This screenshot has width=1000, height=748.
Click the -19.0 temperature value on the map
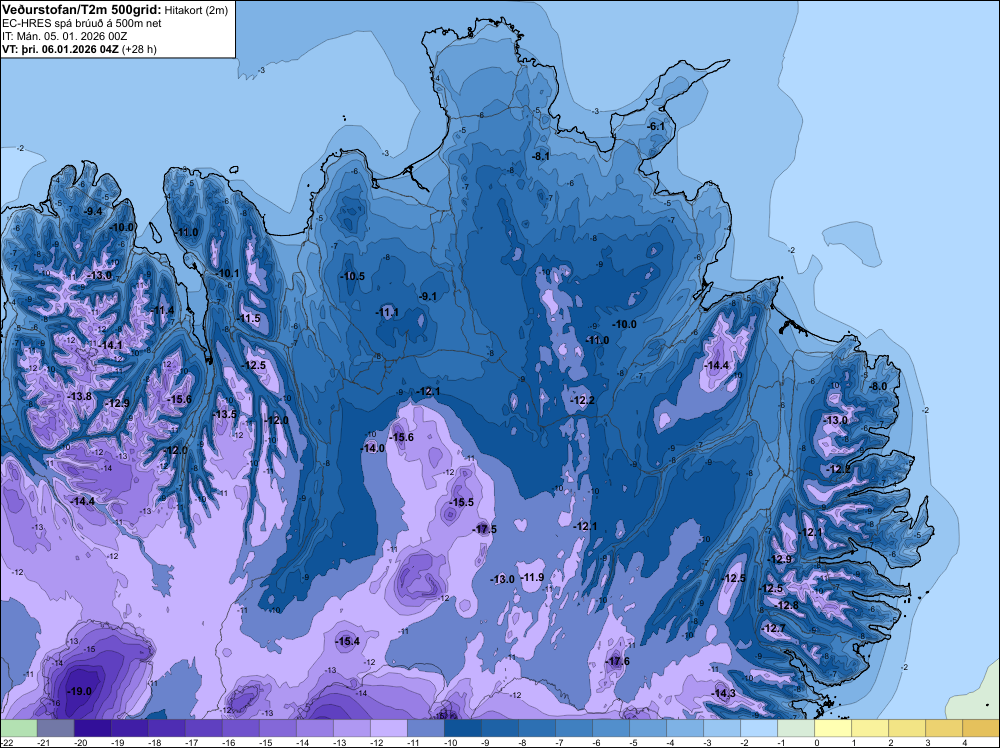tap(80, 691)
